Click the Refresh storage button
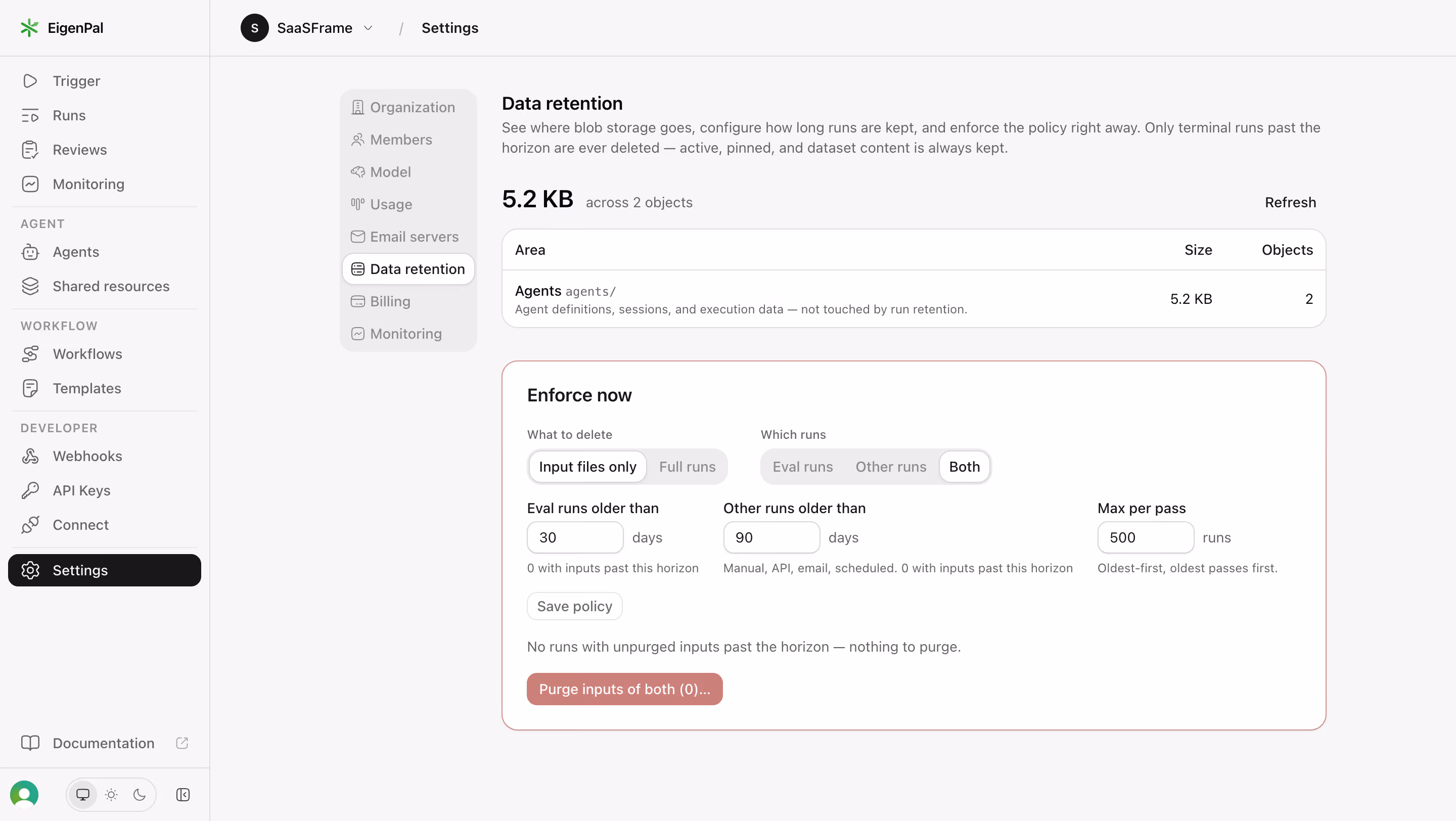This screenshot has width=1456, height=821. tap(1290, 202)
